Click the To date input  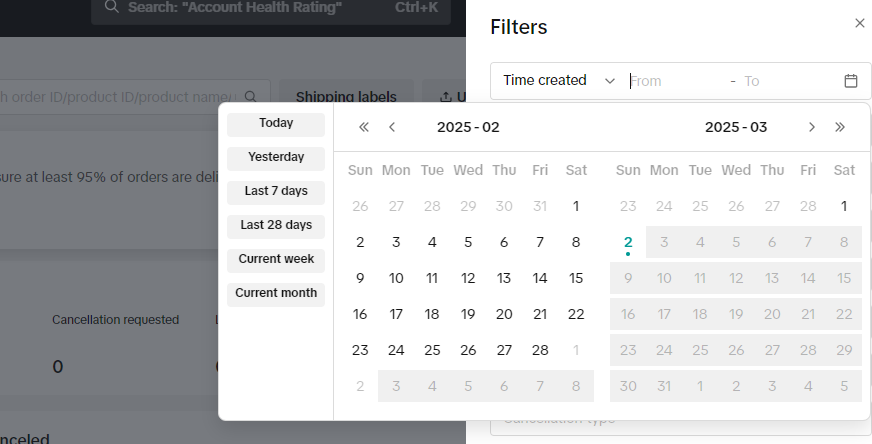(785, 81)
